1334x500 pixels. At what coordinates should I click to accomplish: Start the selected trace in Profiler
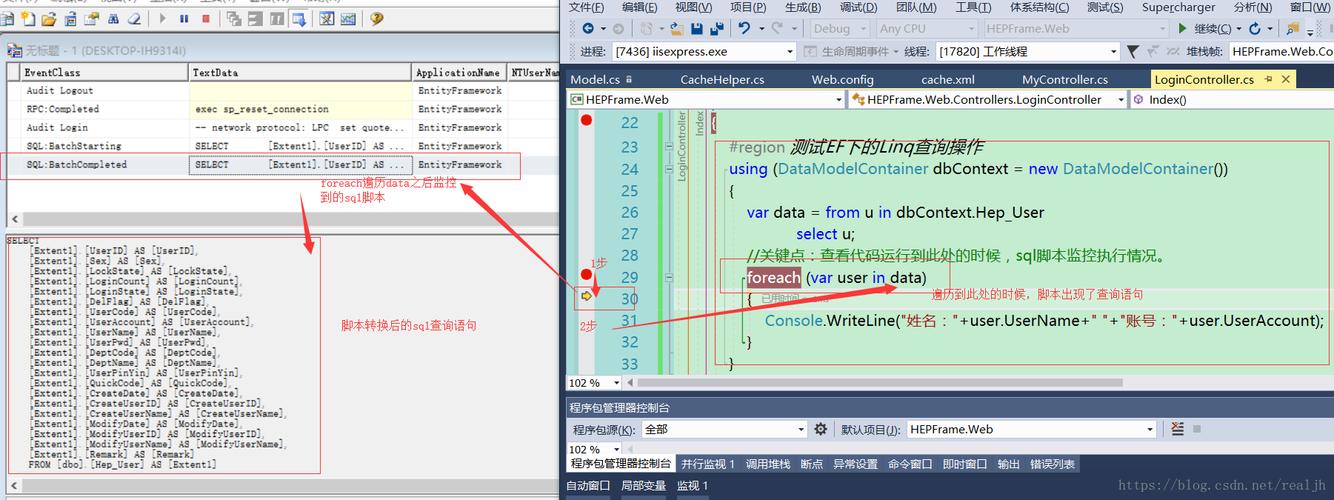[162, 19]
